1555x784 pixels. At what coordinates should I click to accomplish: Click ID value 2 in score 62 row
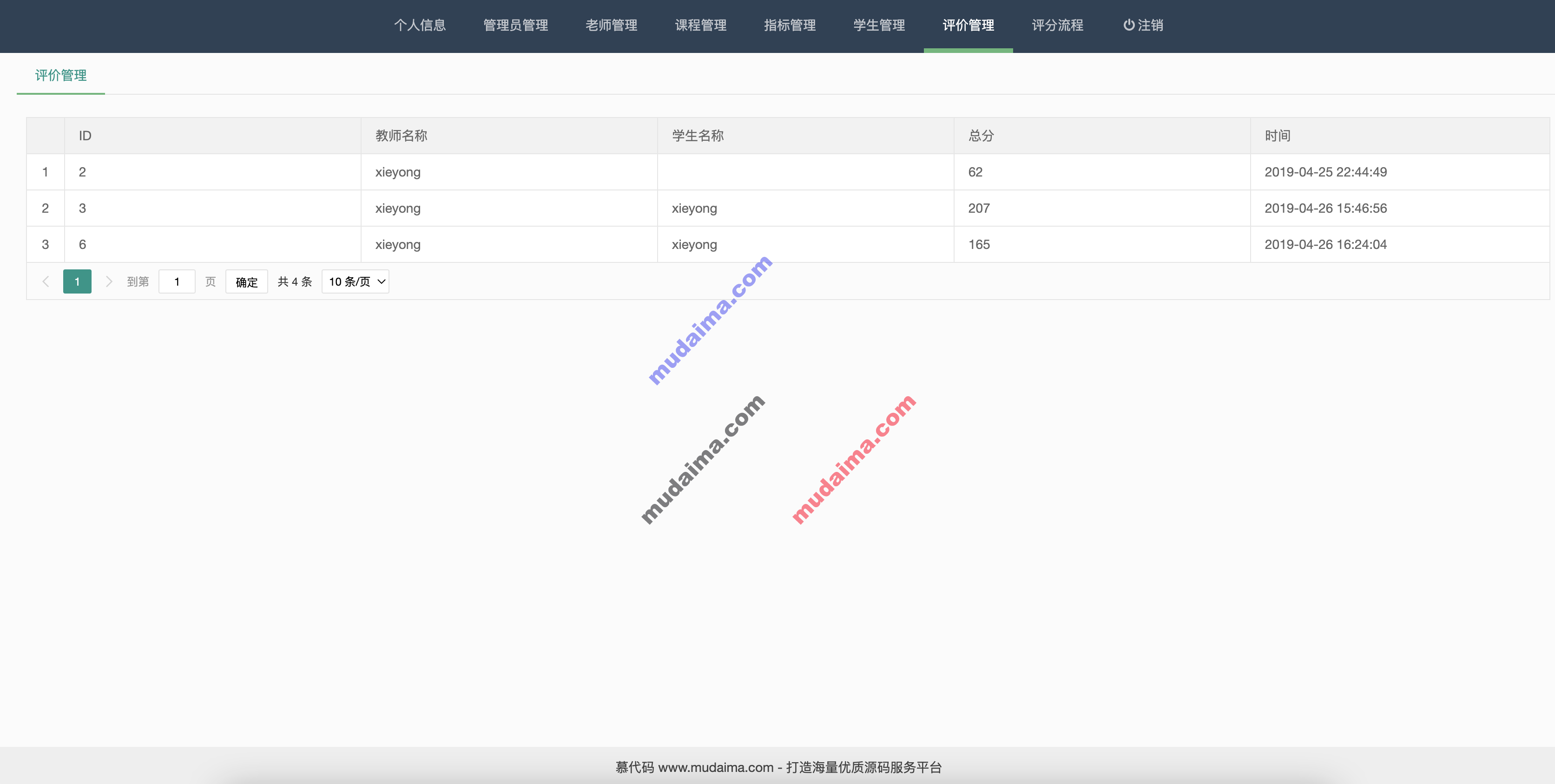tap(82, 172)
